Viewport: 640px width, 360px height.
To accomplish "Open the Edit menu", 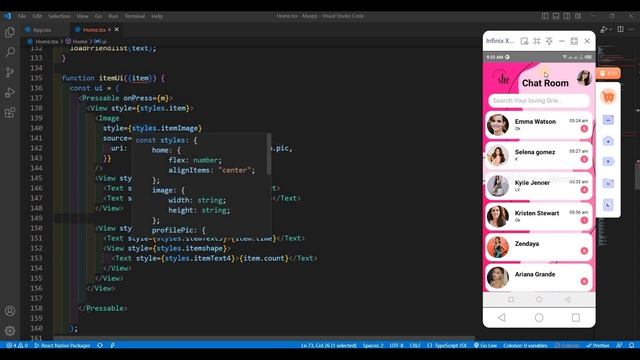I will pyautogui.click(x=37, y=16).
